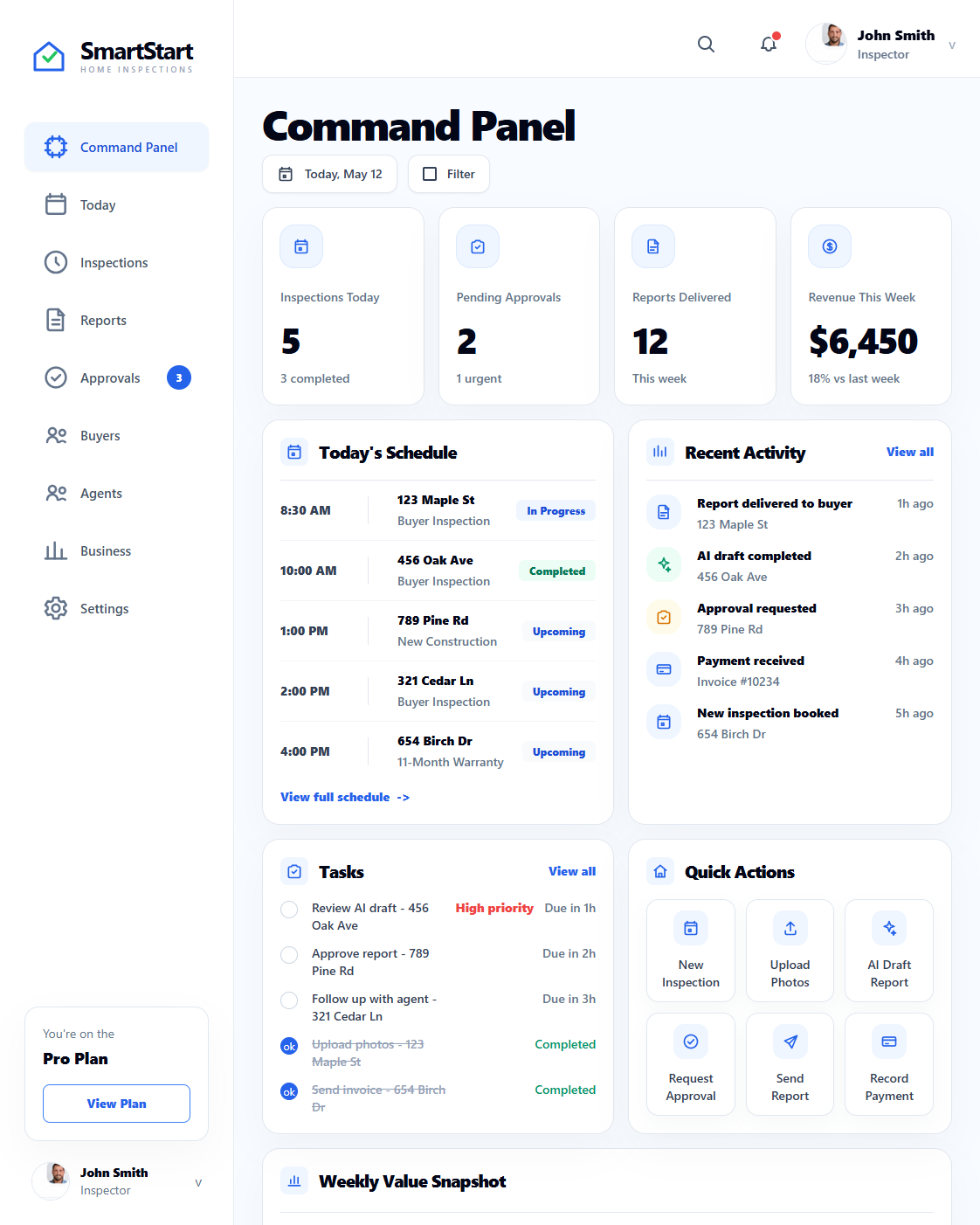Open Approvals in the sidebar
Screen dimensions: 980x1225
tap(116, 377)
